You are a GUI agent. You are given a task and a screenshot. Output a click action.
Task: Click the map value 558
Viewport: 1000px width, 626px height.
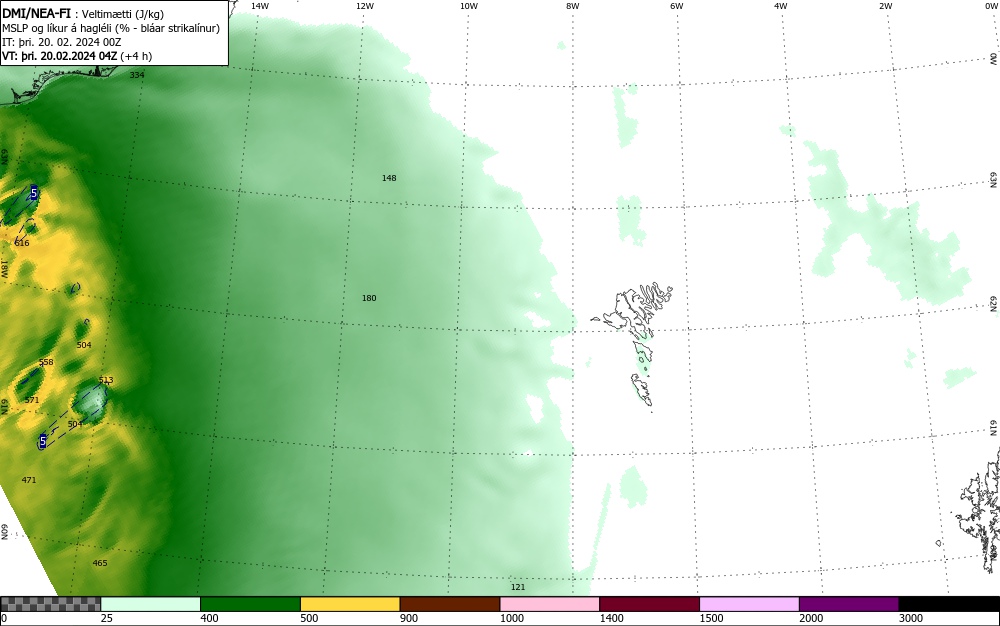46,362
